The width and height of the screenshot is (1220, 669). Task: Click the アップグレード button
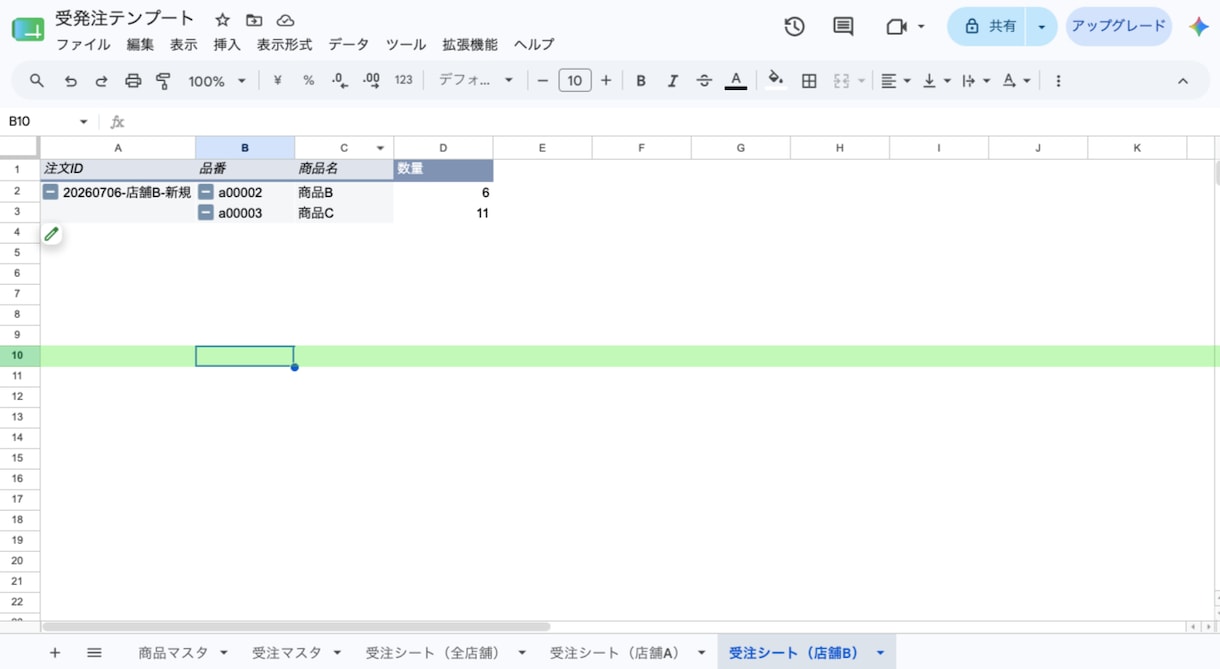(x=1119, y=27)
